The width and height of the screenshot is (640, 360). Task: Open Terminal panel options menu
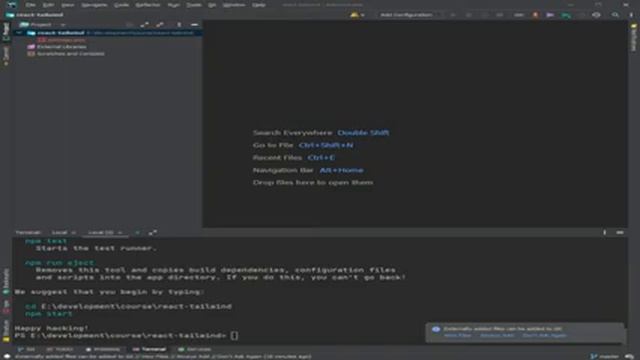(604, 233)
